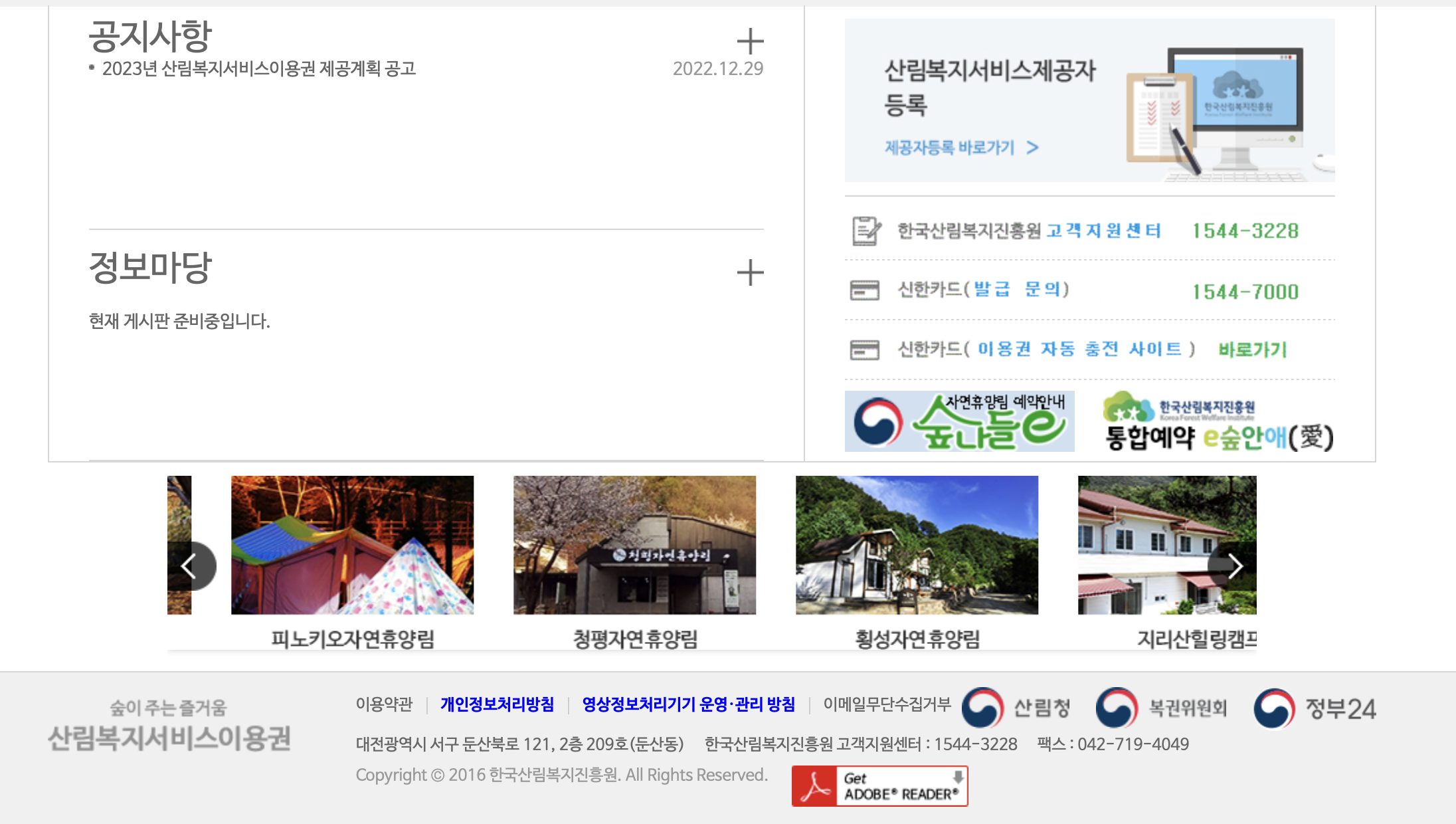Open the 산림청 logo link
Screen dimensions: 1456x824
(1016, 708)
